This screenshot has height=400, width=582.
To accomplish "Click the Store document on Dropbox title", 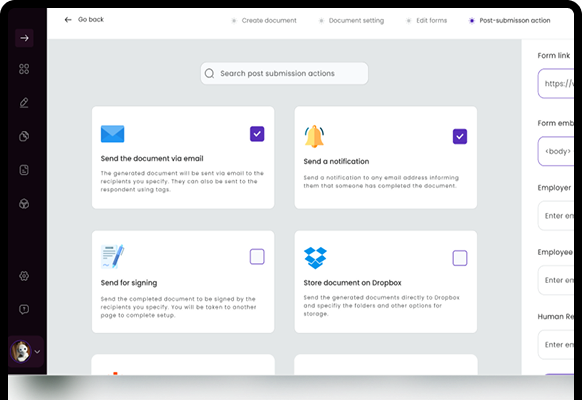I will 352,283.
